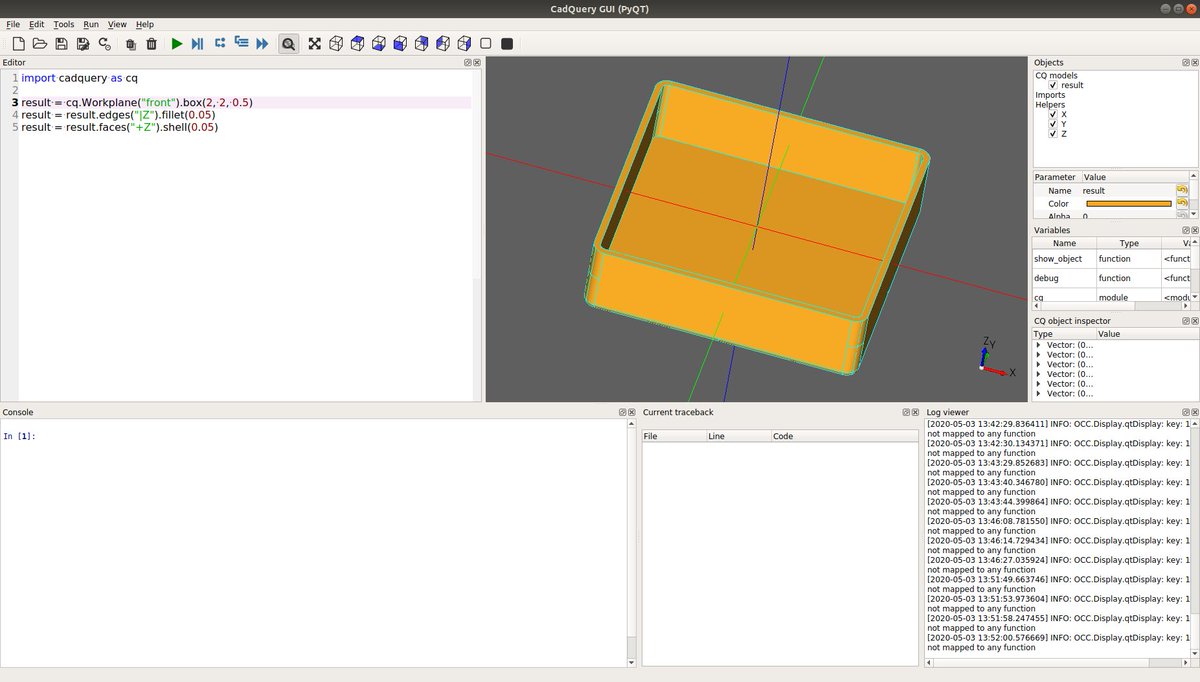Click the Step debugger icon
Image resolution: width=1200 pixels, height=682 pixels.
[x=220, y=44]
